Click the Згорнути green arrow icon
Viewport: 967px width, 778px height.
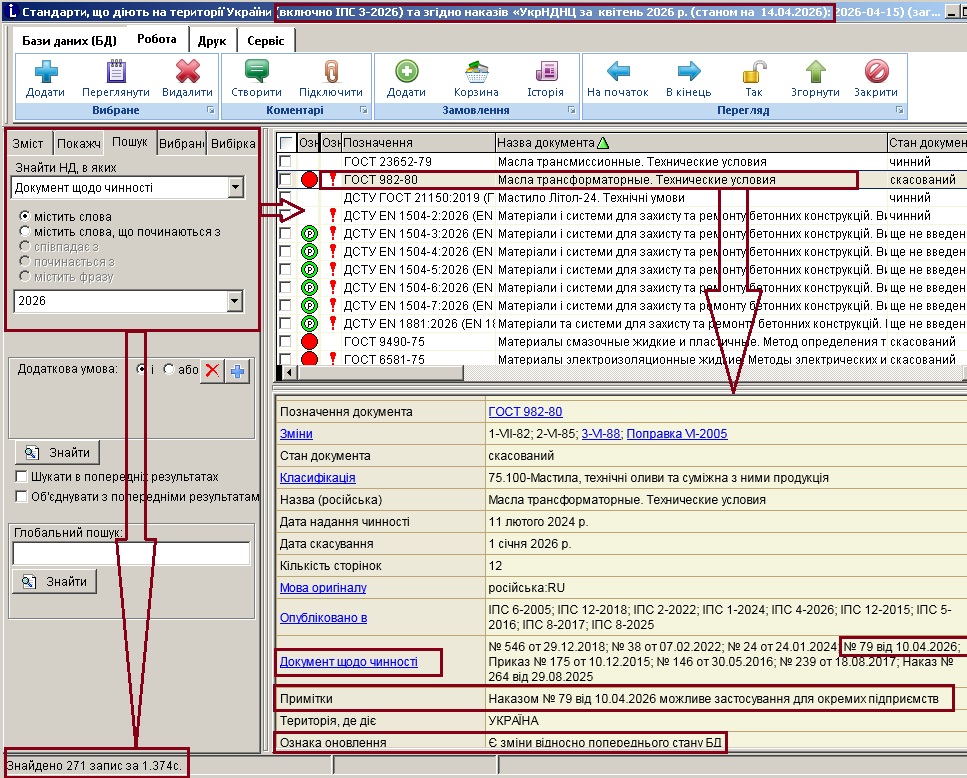click(815, 72)
